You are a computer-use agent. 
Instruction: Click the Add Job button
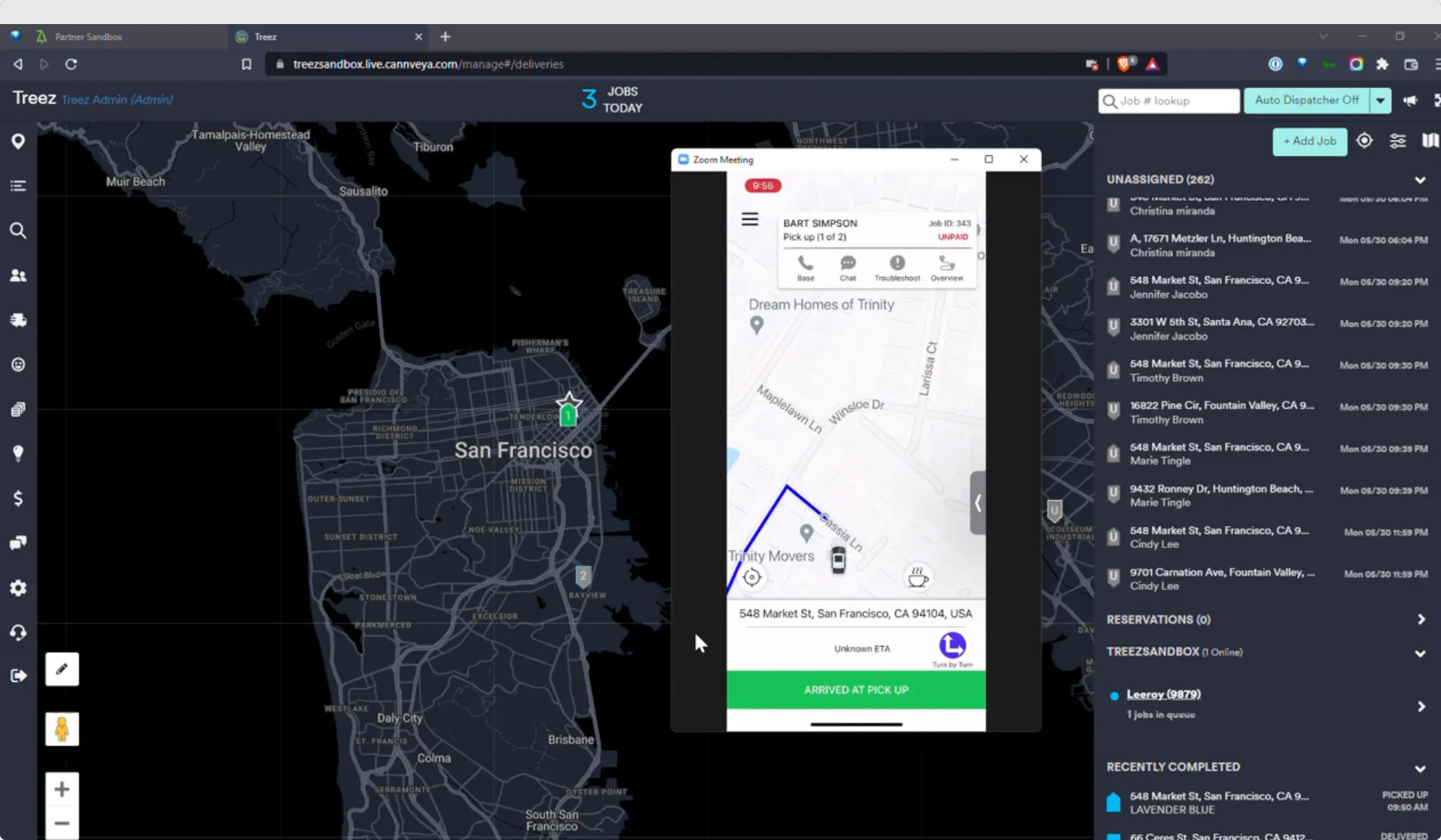click(1309, 142)
